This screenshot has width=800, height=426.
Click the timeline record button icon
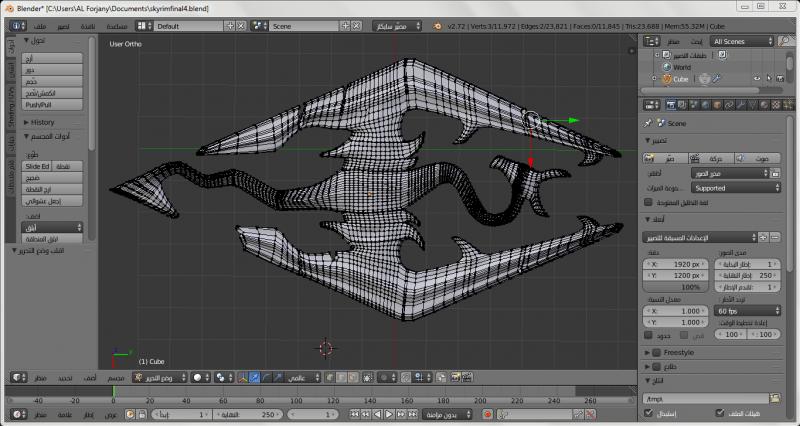click(487, 413)
